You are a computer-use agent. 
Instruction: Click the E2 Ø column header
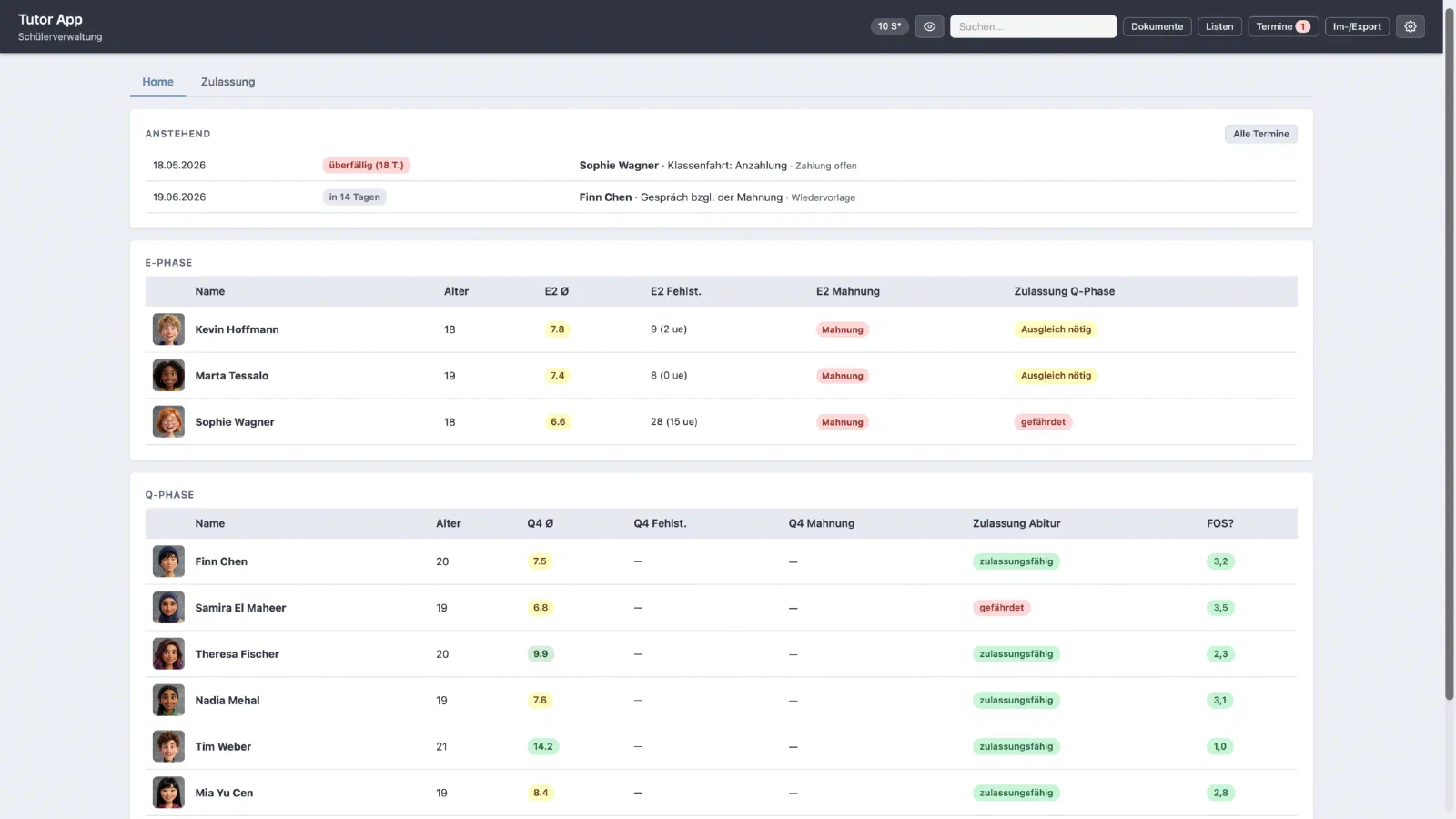click(556, 291)
